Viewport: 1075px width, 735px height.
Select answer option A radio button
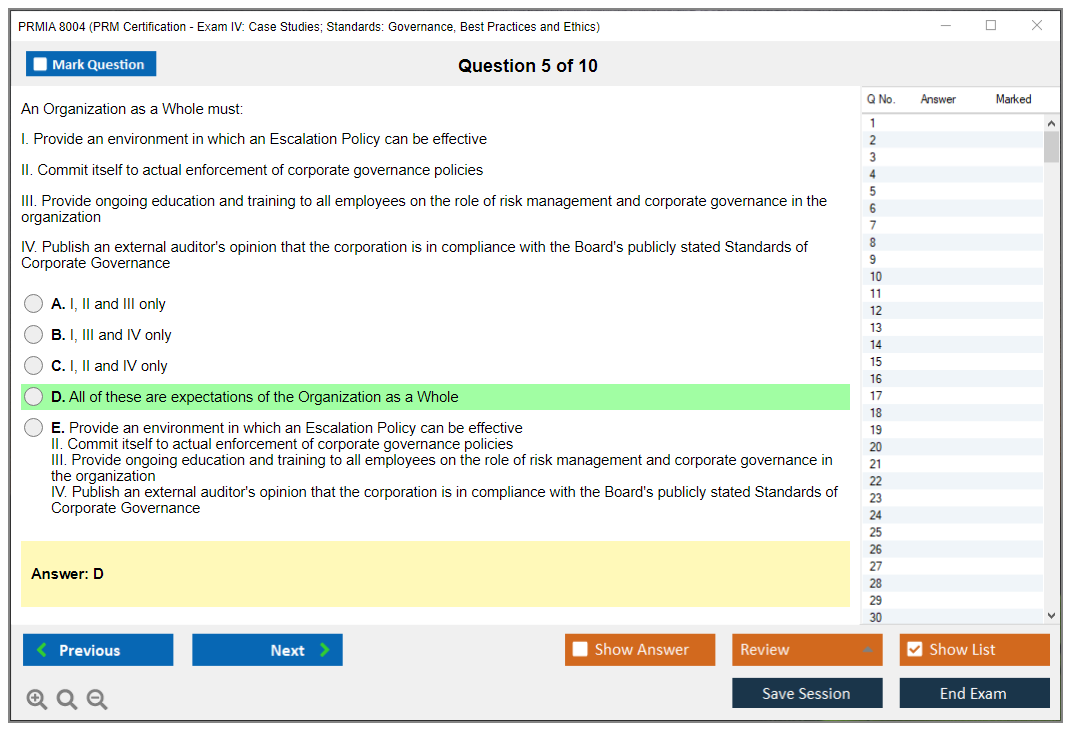[34, 304]
